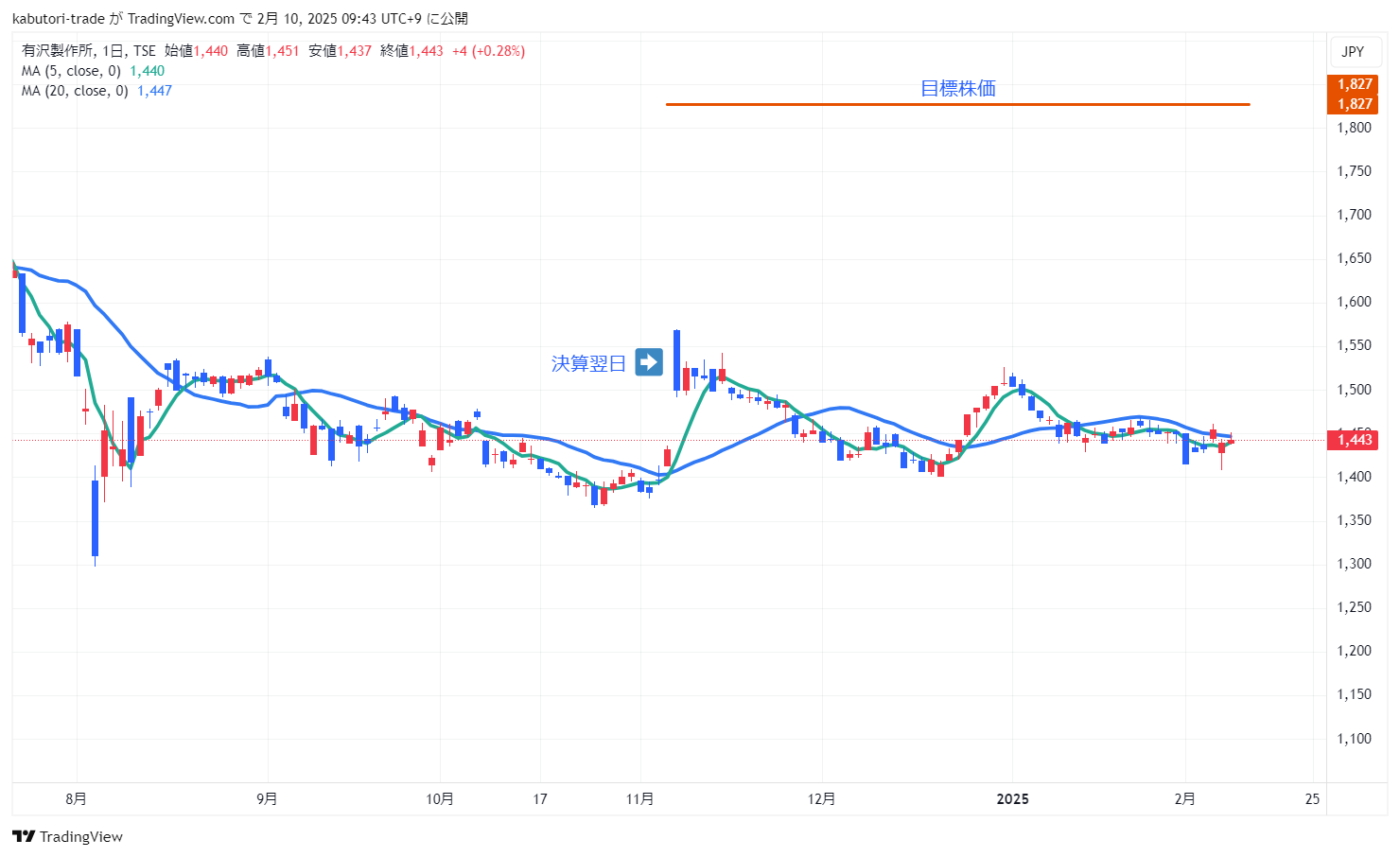Click the 始値 1,440 open value

(x=196, y=51)
